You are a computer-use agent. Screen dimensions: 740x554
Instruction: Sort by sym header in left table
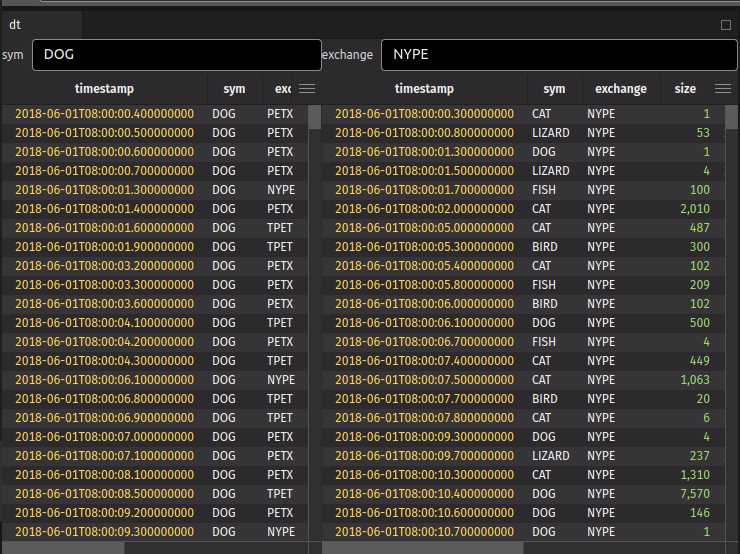pyautogui.click(x=233, y=89)
